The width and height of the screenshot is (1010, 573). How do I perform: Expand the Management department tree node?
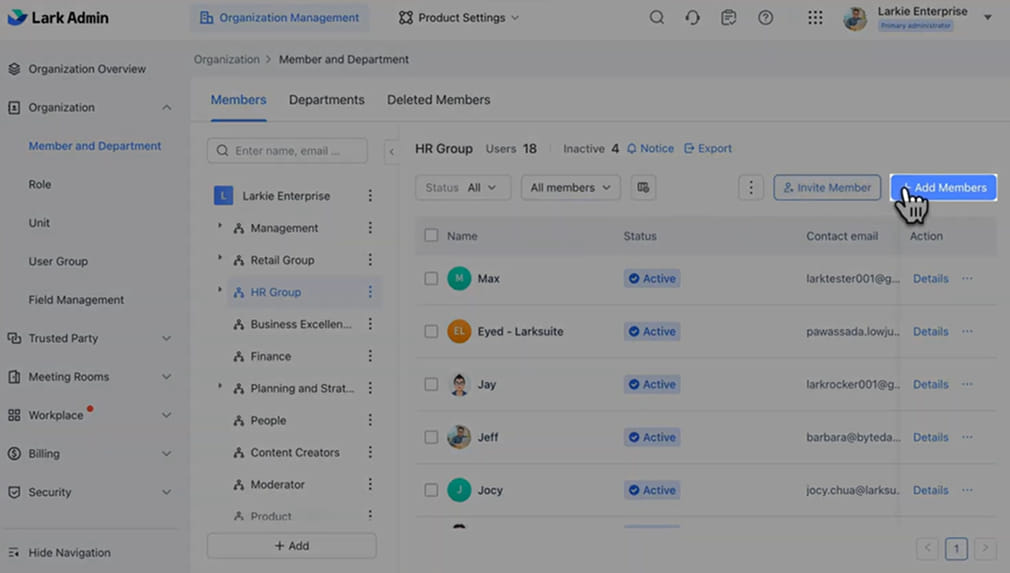220,227
